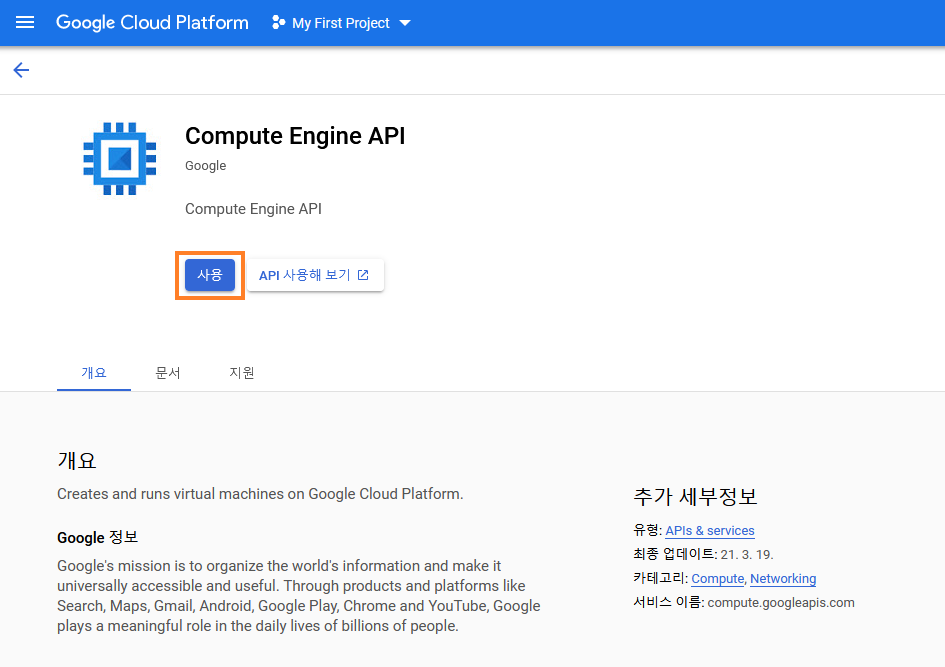945x667 pixels.
Task: Follow the Networking category link
Action: [783, 578]
